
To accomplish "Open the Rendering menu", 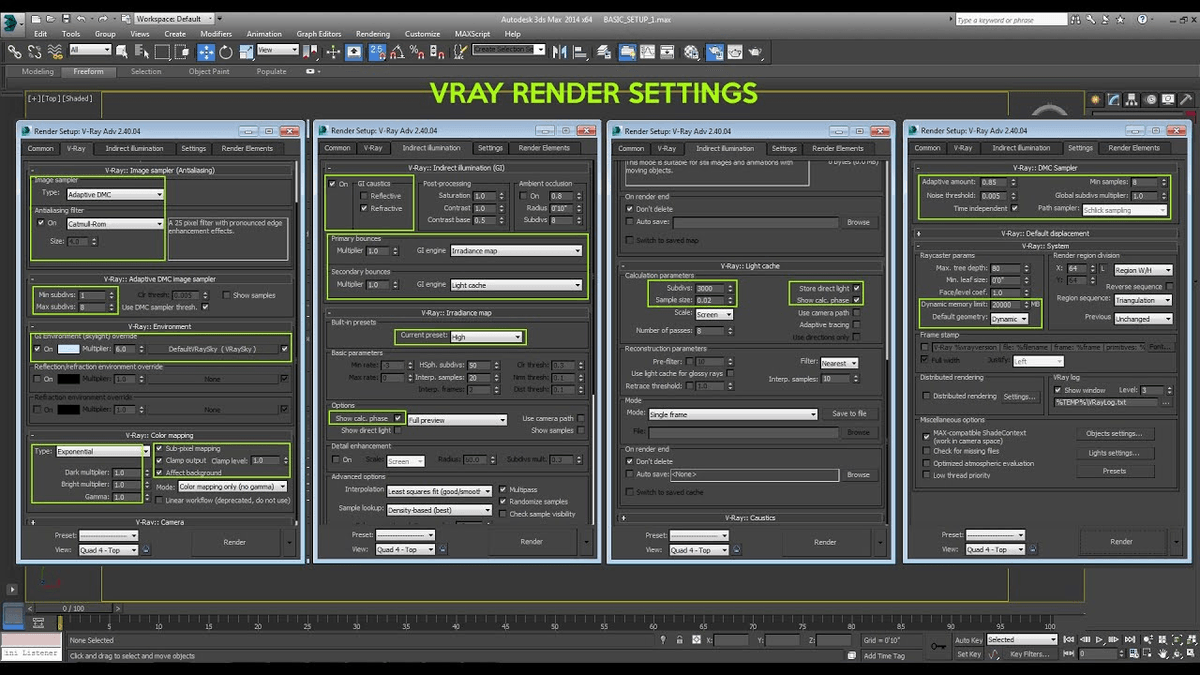I will (373, 34).
